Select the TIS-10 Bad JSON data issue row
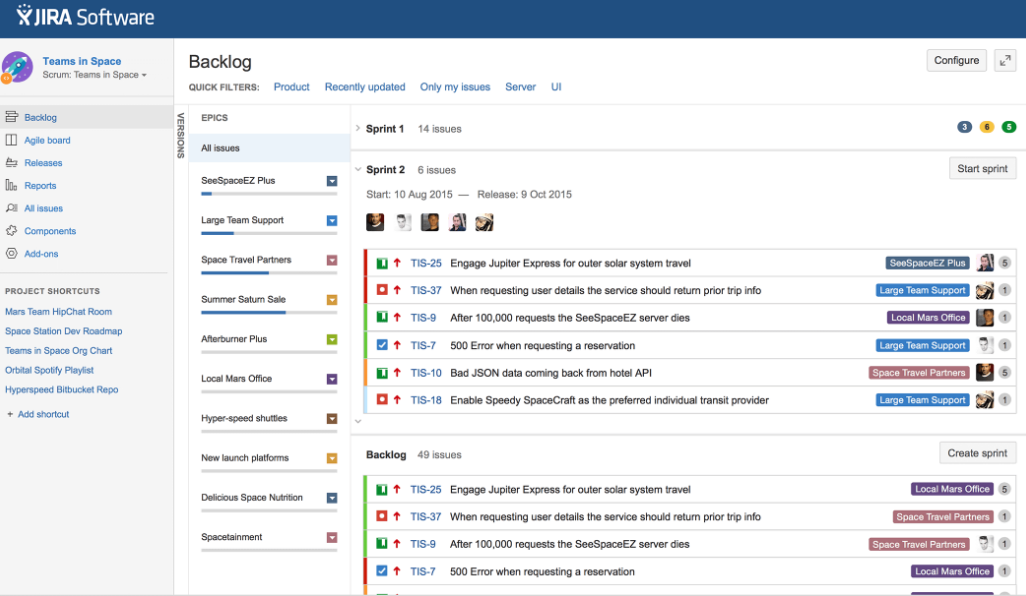This screenshot has height=596, width=1026. tap(690, 373)
